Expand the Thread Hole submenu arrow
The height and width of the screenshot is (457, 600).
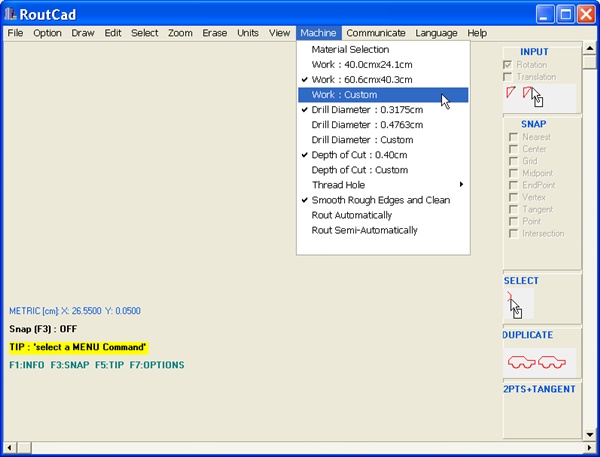click(461, 184)
